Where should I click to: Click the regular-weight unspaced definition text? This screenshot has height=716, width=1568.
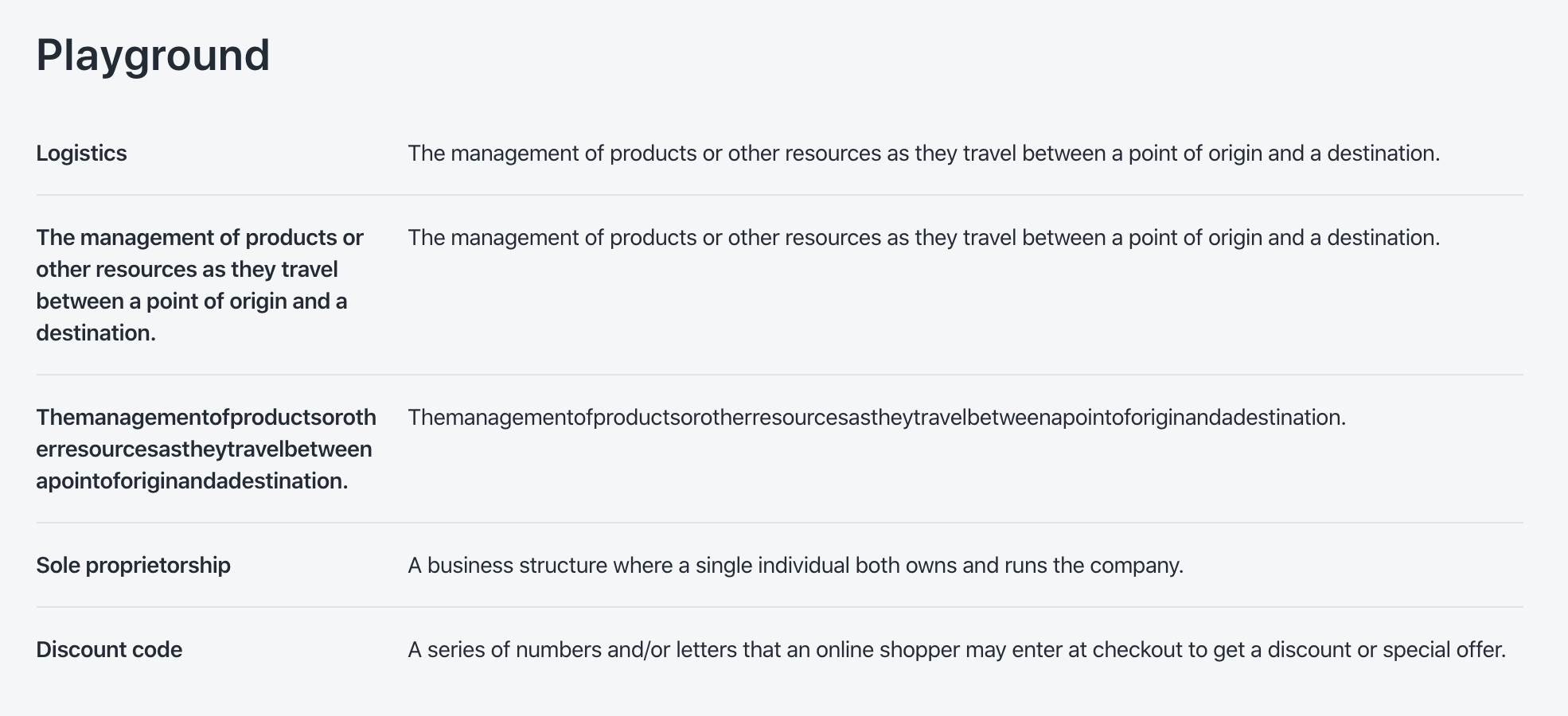(876, 418)
